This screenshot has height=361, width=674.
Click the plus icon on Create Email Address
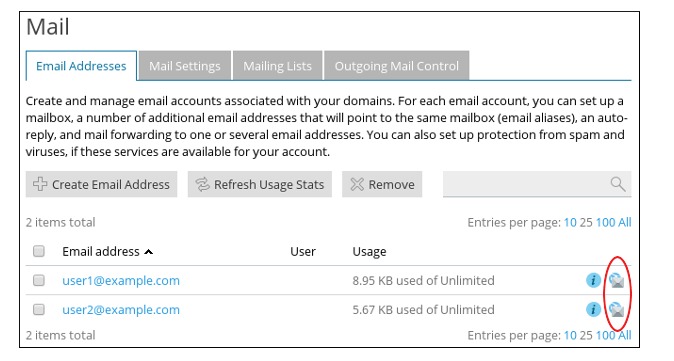click(40, 184)
